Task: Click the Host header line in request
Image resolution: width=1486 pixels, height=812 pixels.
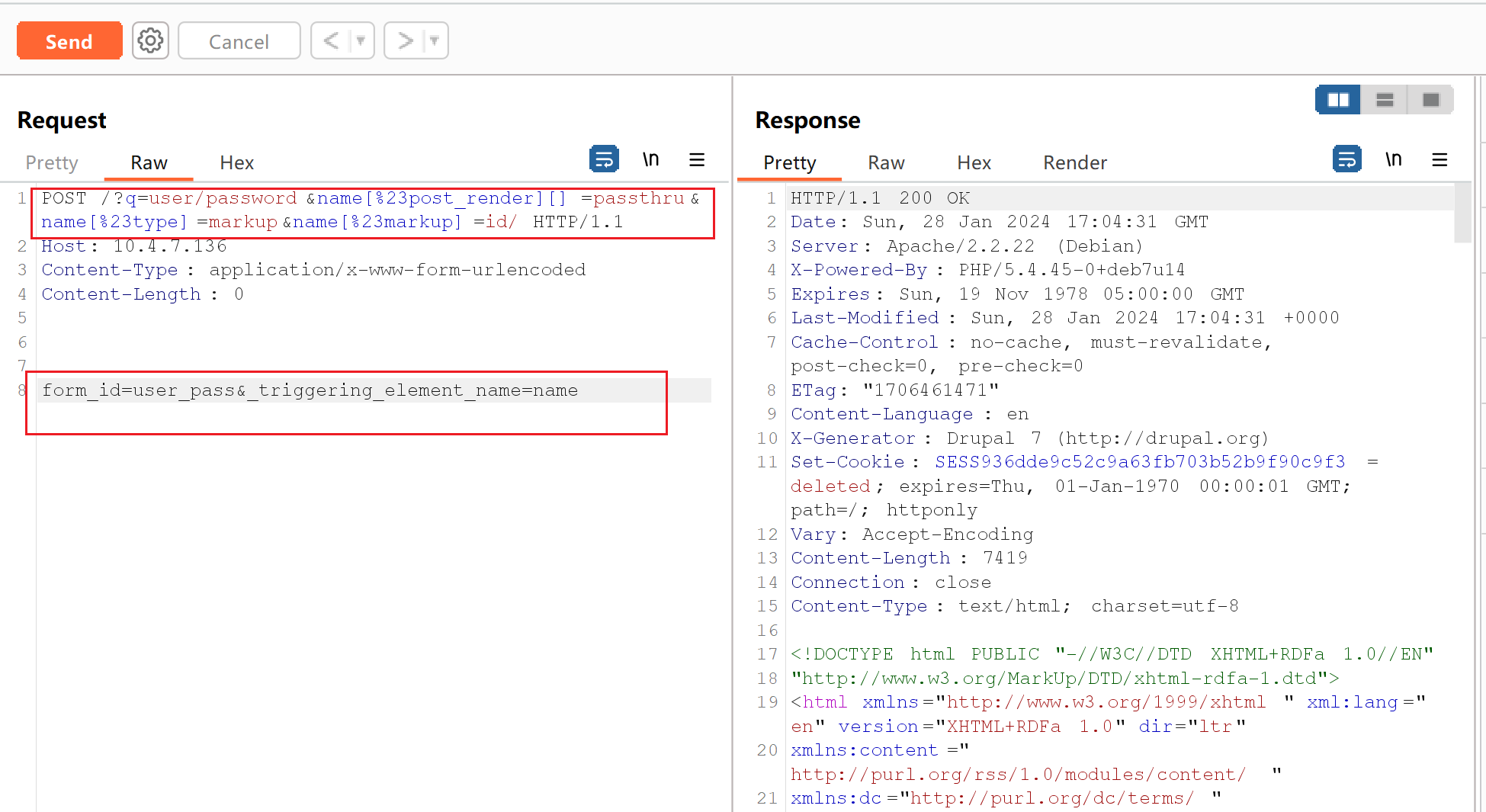Action: click(x=134, y=246)
